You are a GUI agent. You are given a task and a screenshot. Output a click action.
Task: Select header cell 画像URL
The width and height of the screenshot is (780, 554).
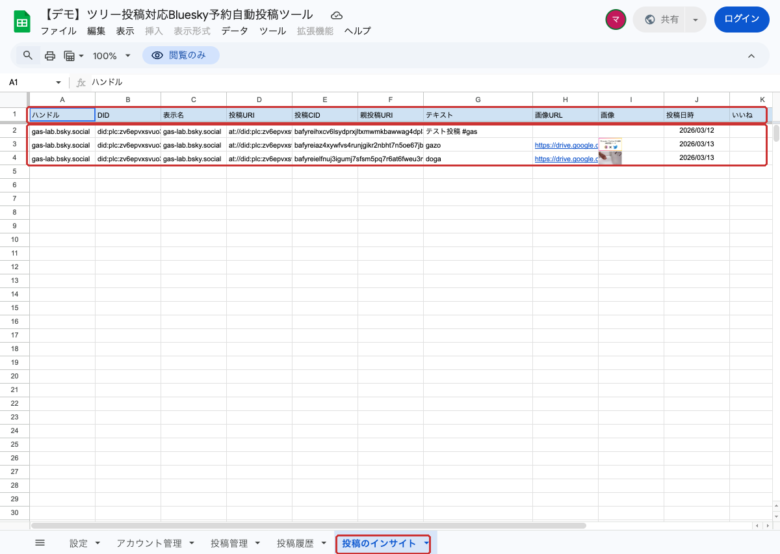[565, 115]
